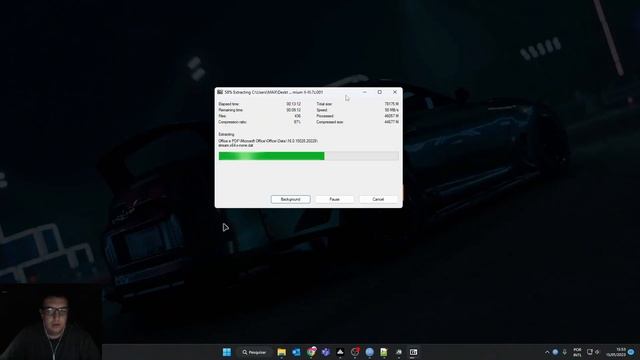Open the network and volume quick settings

point(593,352)
